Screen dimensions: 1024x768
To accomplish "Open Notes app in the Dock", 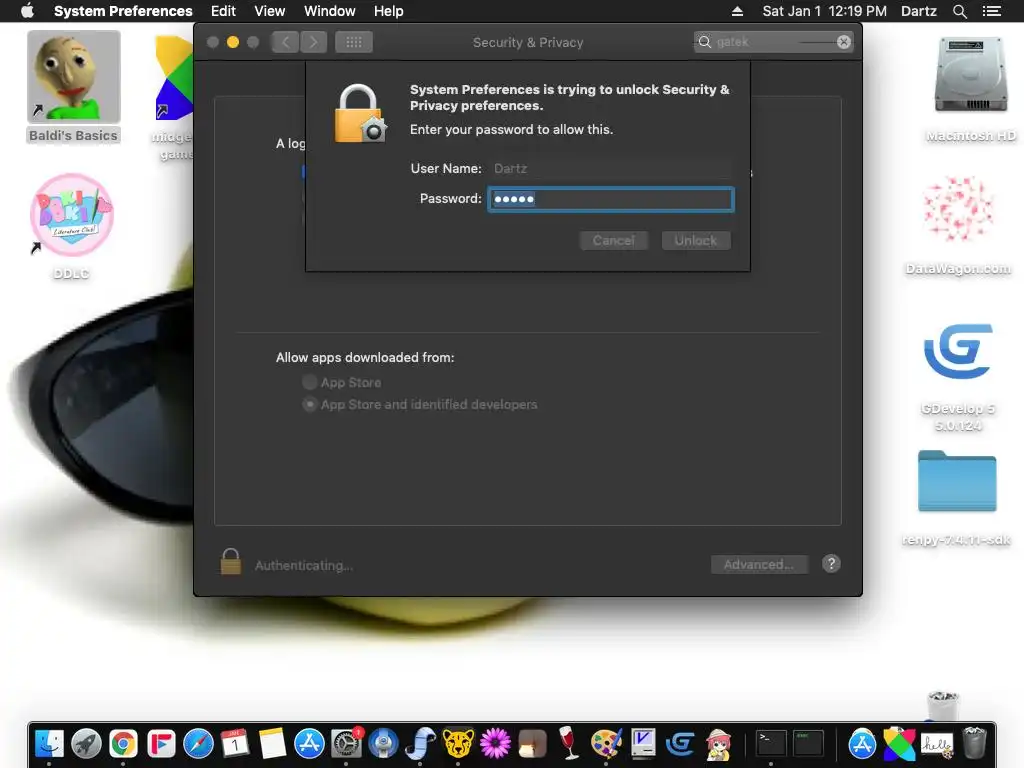I will click(x=272, y=743).
